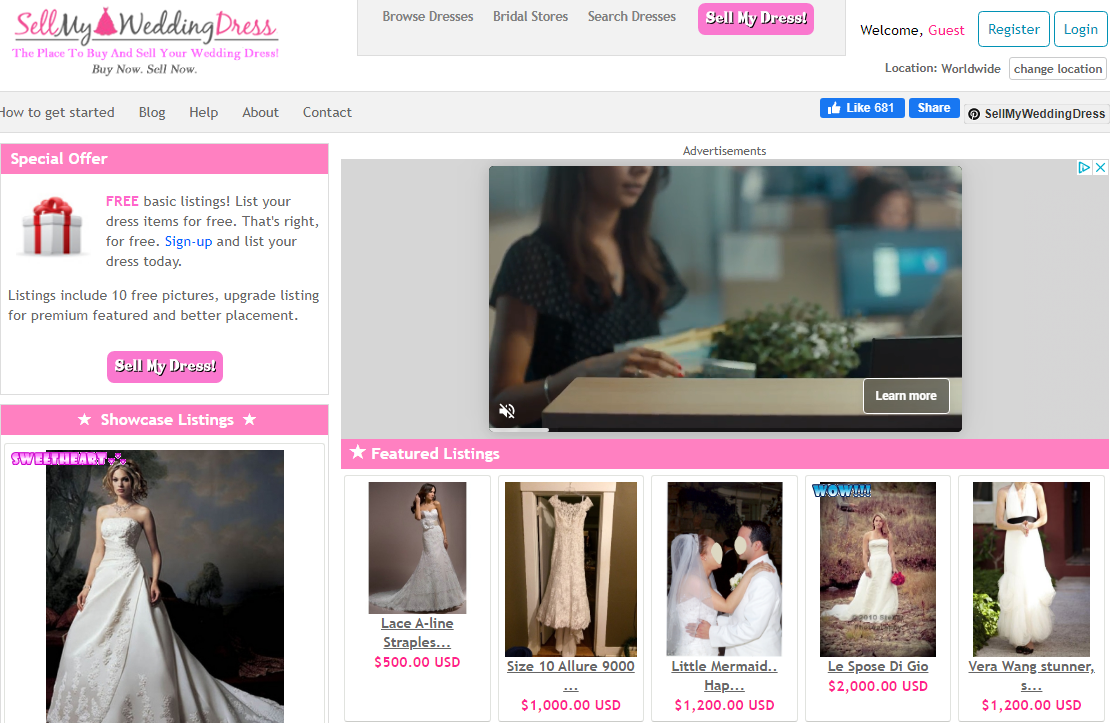
Task: Click the Featured Listings heading
Action: click(x=435, y=454)
